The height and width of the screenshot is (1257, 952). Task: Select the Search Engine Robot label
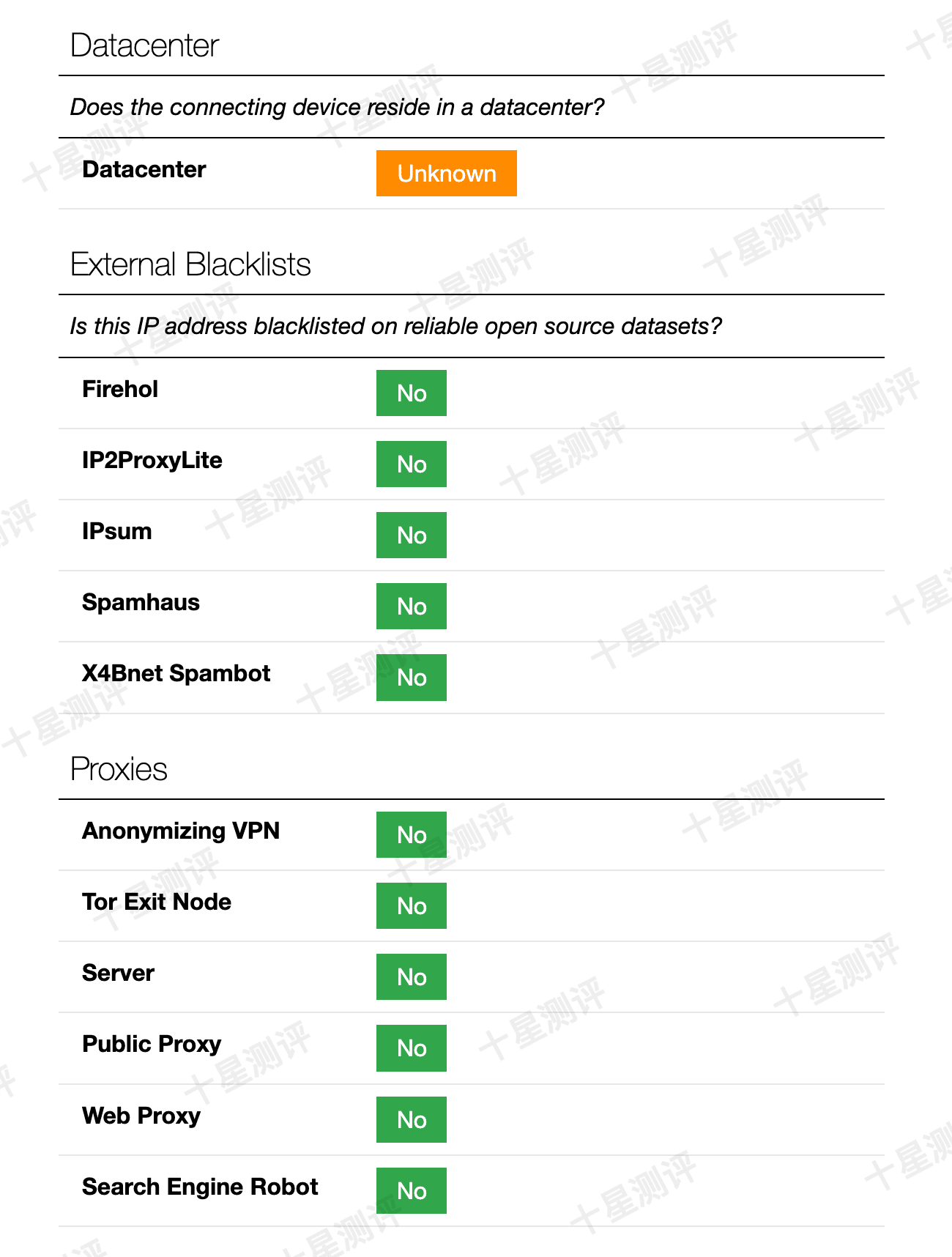pyautogui.click(x=200, y=1187)
